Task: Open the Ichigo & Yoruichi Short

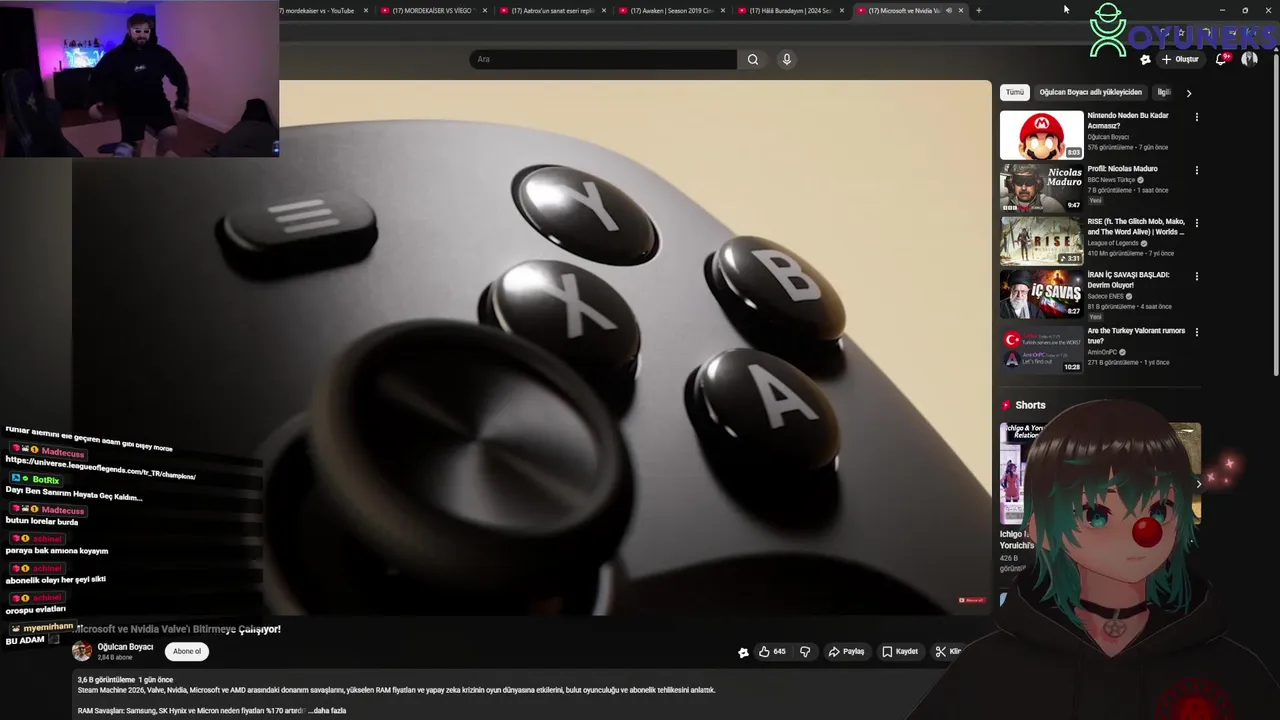Action: click(x=1012, y=473)
